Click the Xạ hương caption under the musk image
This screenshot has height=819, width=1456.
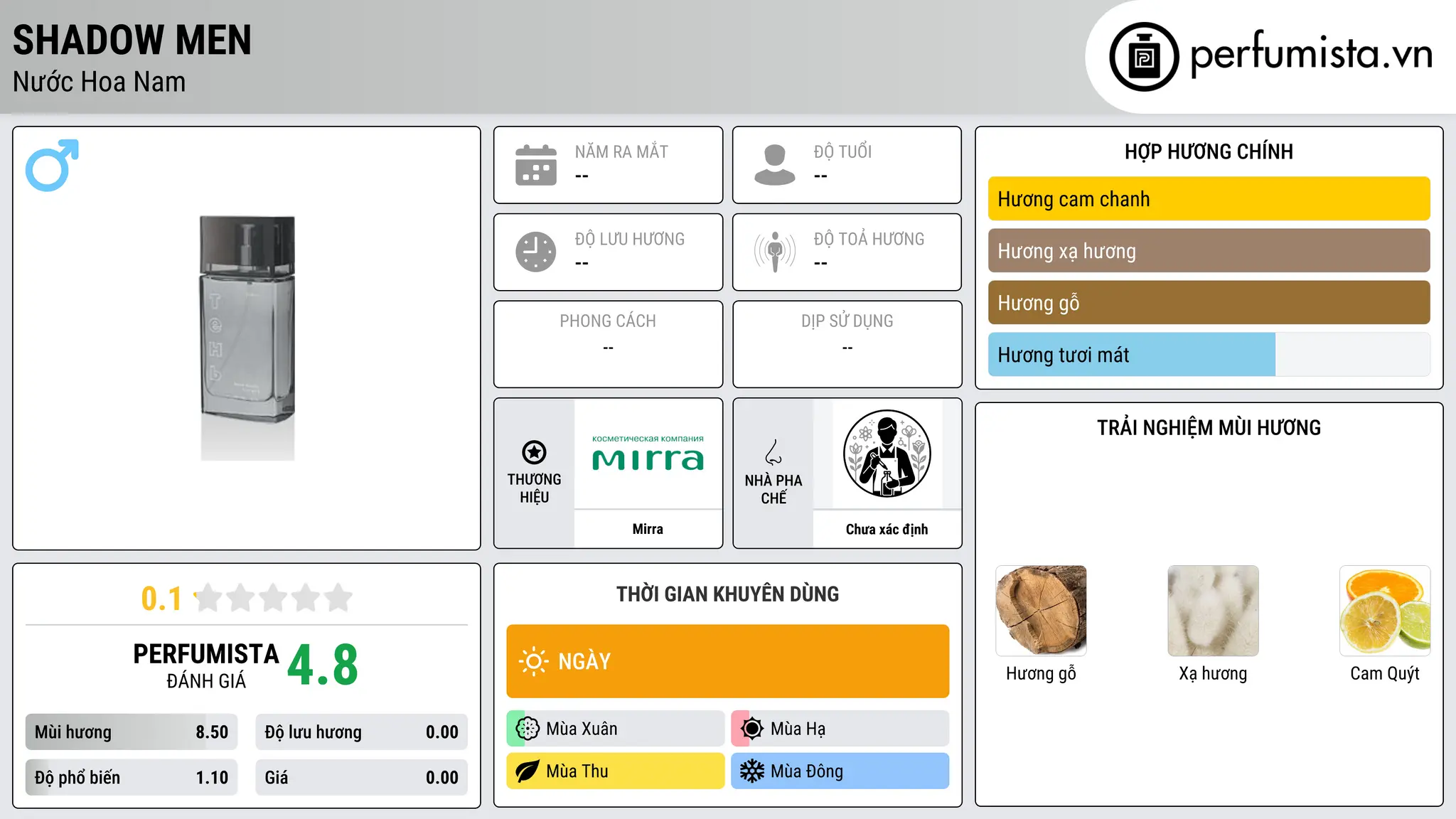1213,674
